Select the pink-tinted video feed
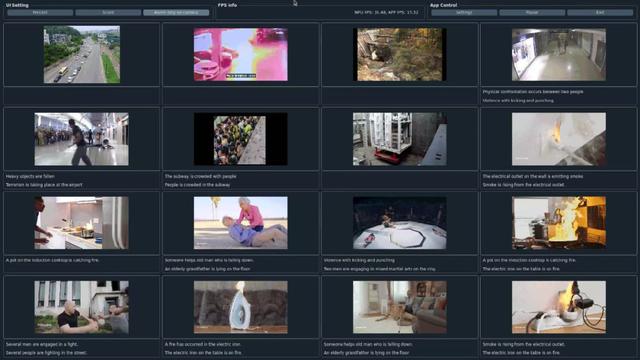The height and width of the screenshot is (360, 640). pyautogui.click(x=240, y=54)
